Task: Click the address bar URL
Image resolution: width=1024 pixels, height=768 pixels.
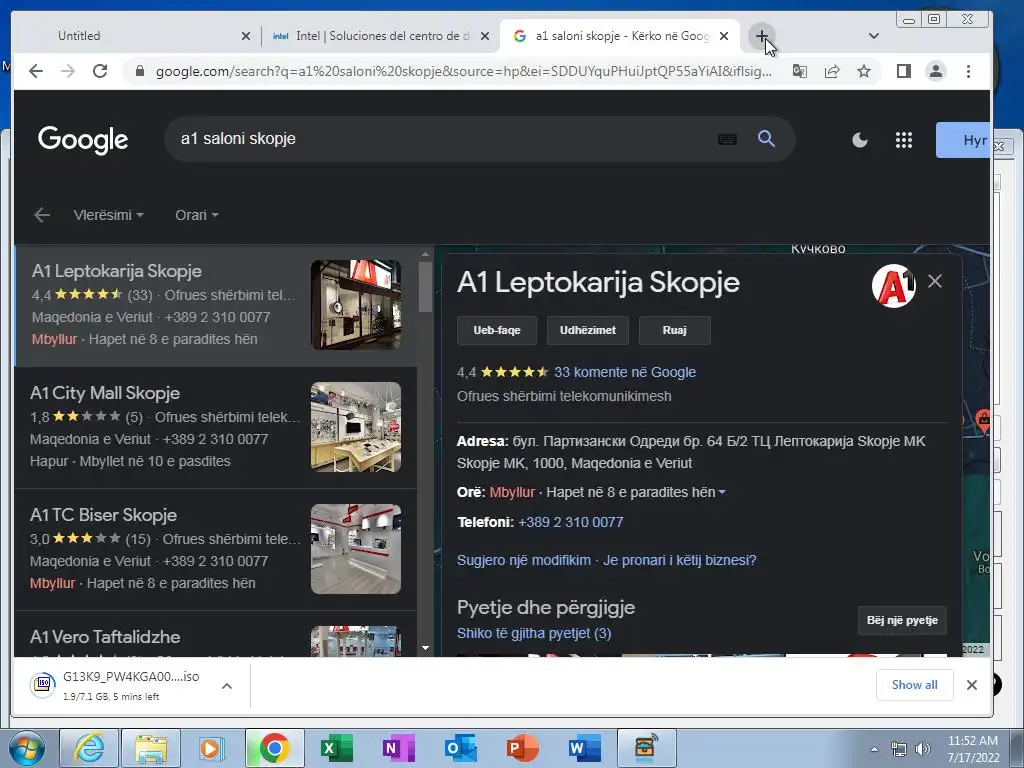Action: (464, 71)
